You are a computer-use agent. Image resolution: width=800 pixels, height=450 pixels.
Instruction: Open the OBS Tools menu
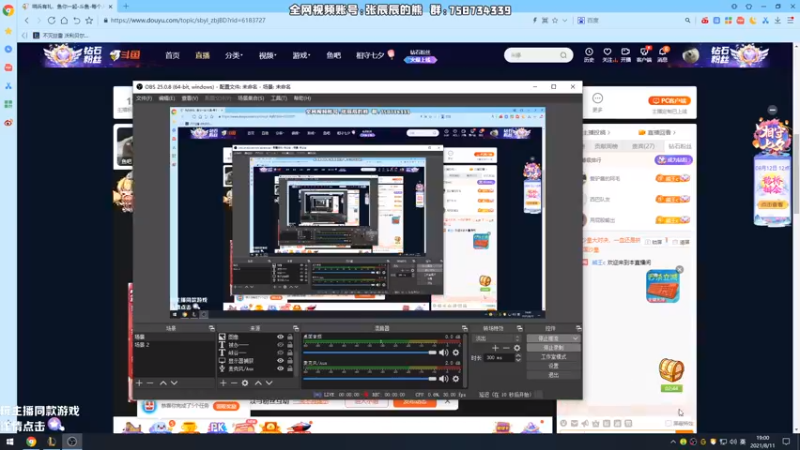[x=279, y=98]
